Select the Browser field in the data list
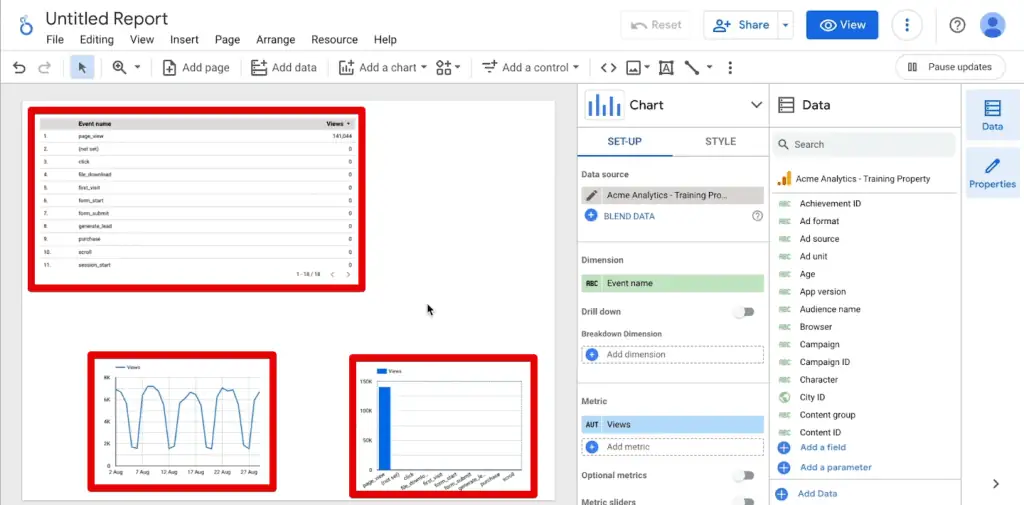The width and height of the screenshot is (1024, 505). (816, 327)
